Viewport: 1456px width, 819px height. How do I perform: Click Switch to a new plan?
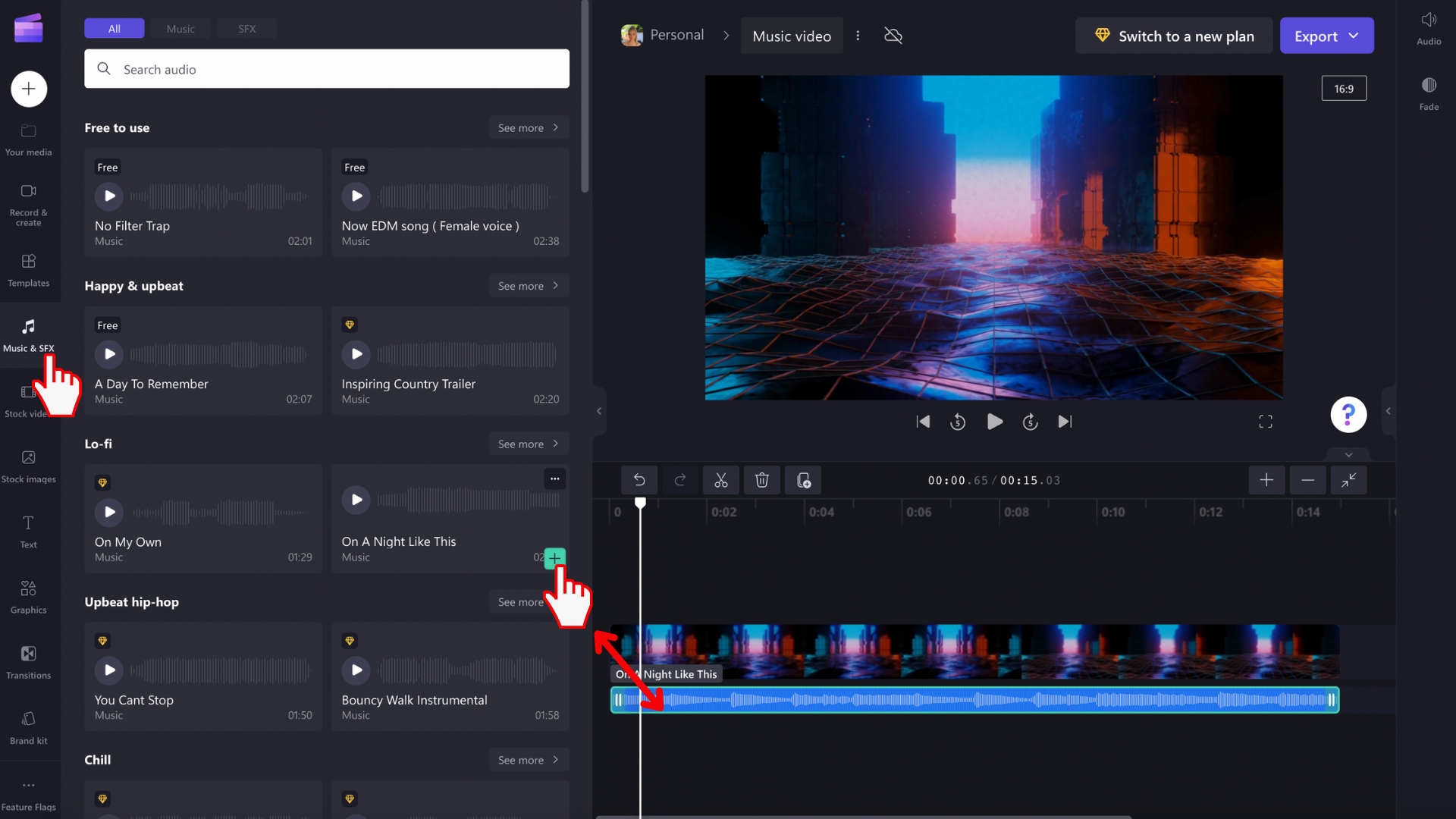1173,36
